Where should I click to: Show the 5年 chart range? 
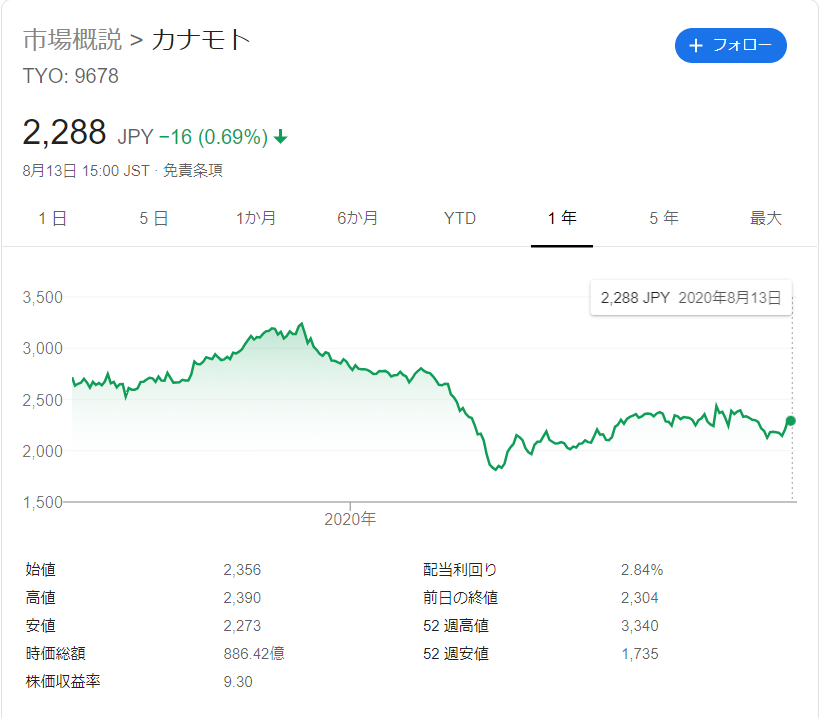coord(664,218)
